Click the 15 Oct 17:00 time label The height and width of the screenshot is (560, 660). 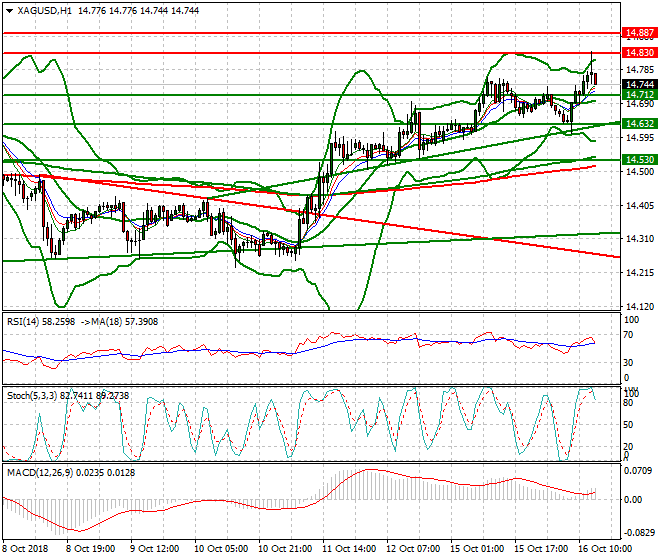click(x=541, y=549)
